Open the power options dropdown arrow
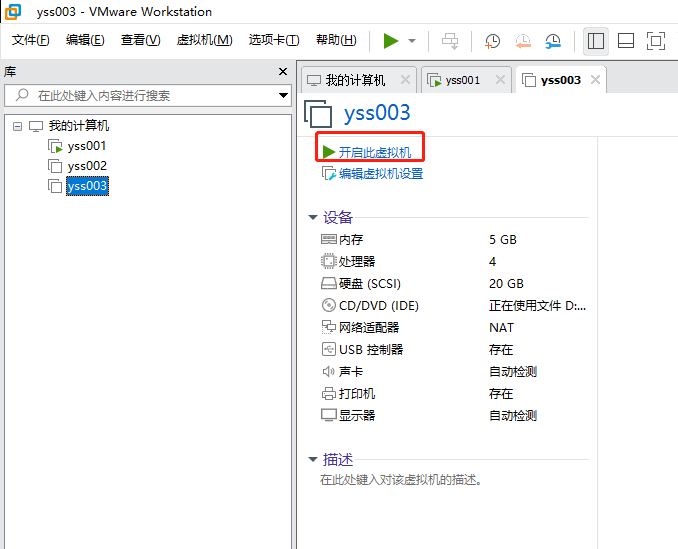This screenshot has width=678, height=549. pos(412,41)
